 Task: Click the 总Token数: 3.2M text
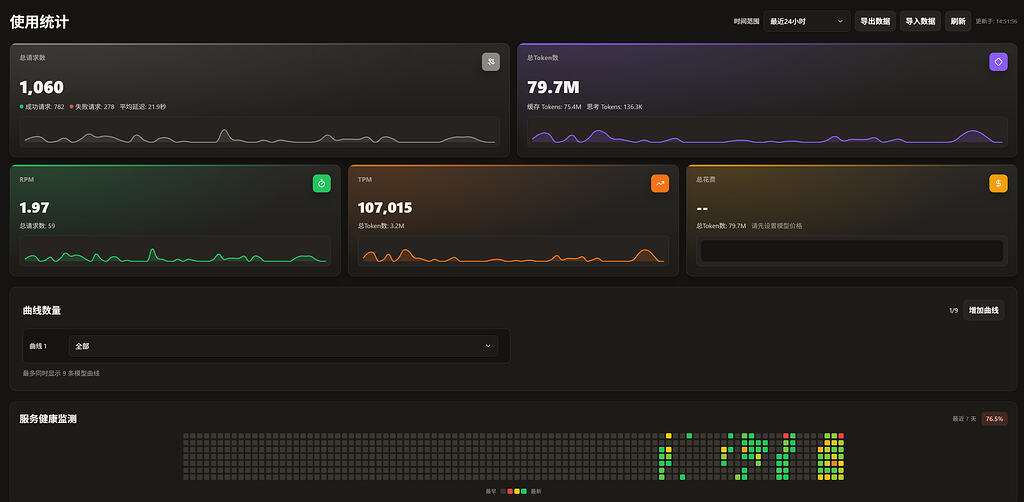[381, 226]
